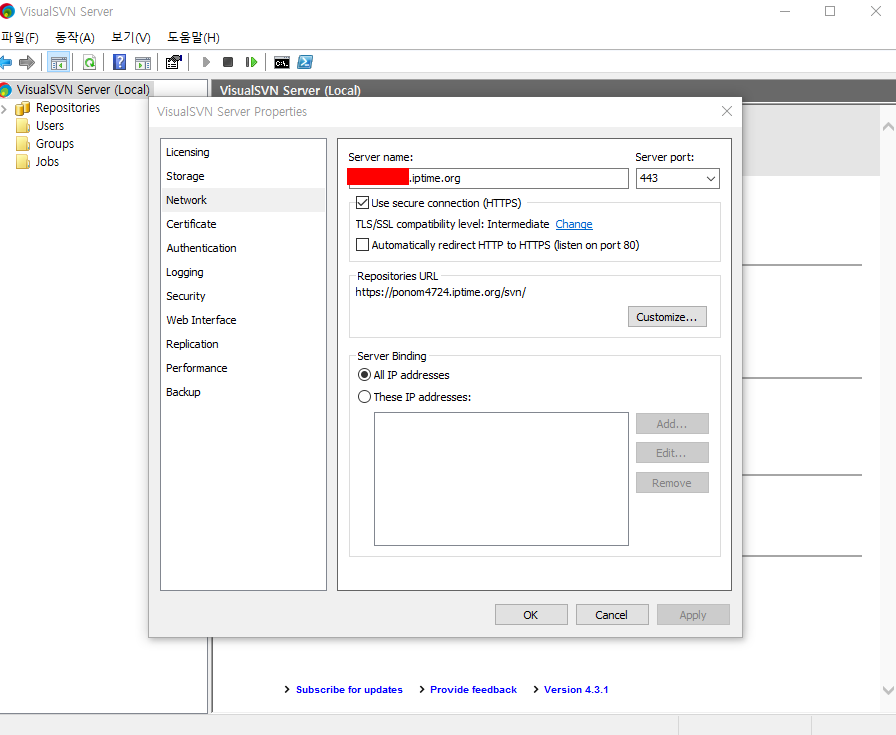Viewport: 896px width, 735px height.
Task: Switch to Security properties page
Action: [x=243, y=296]
